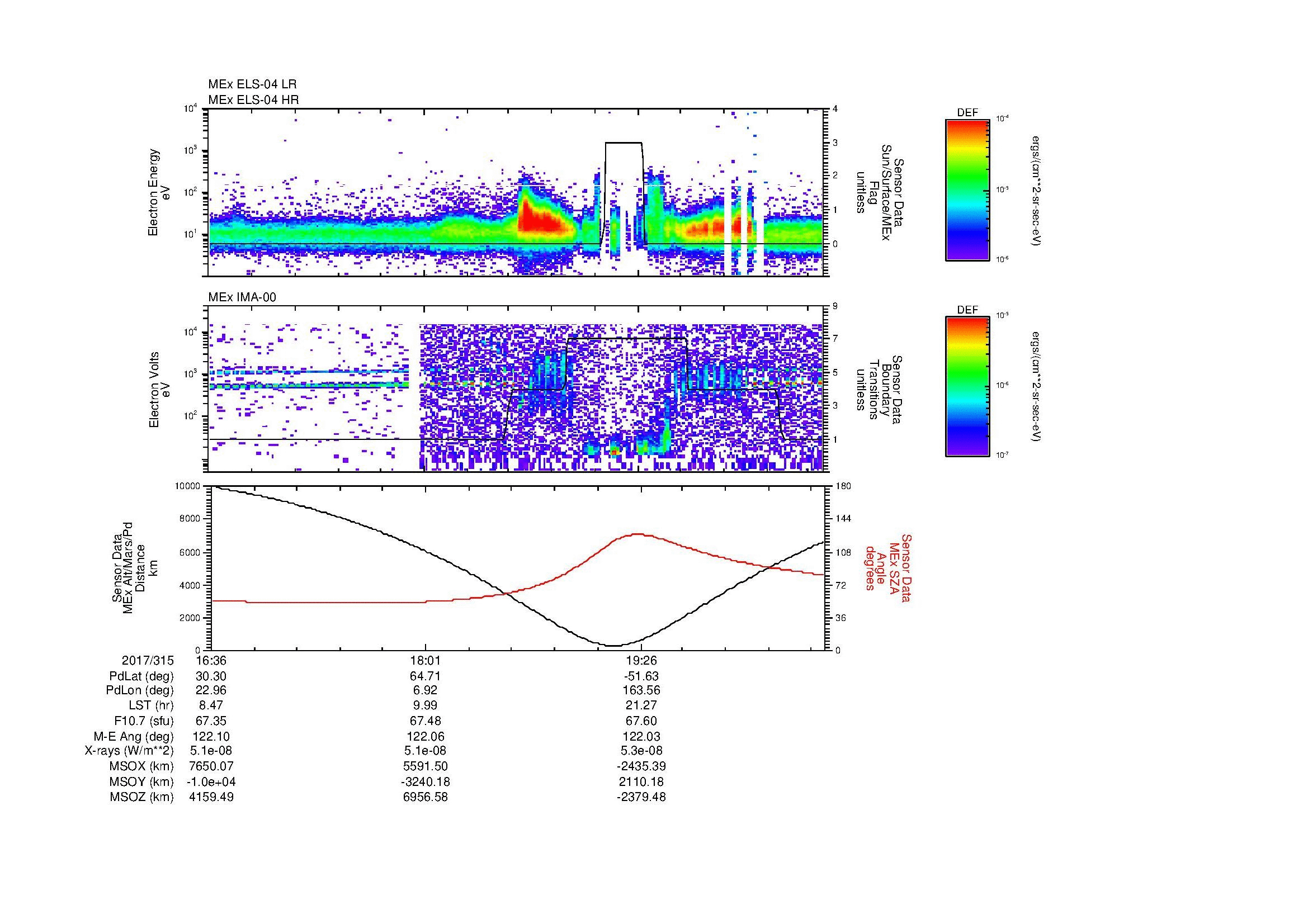
Task: Click PdLon value 163.56
Action: click(x=641, y=690)
